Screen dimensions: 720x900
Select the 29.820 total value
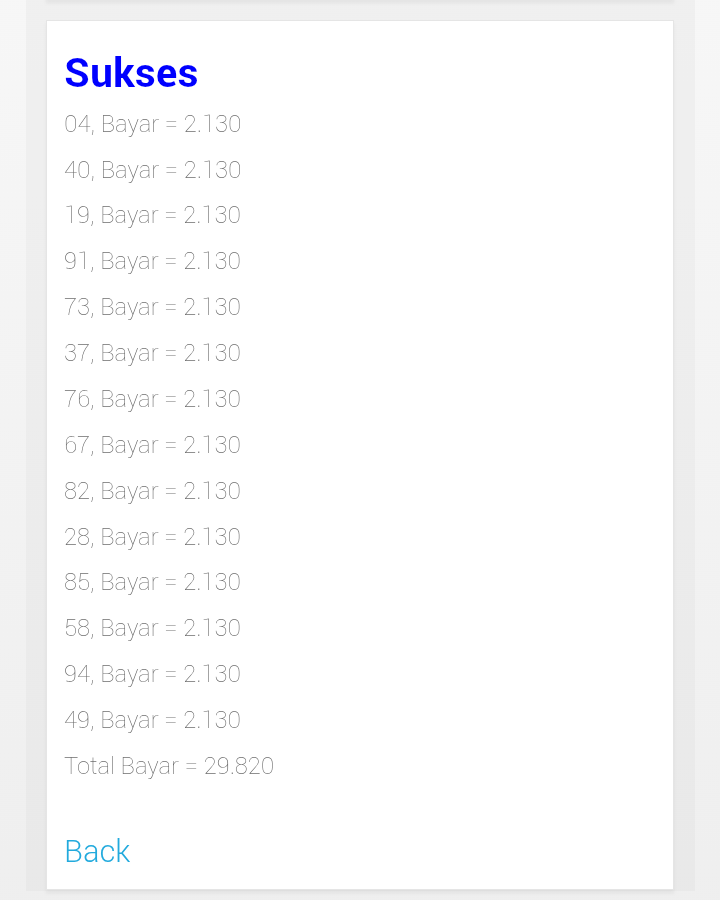[239, 766]
